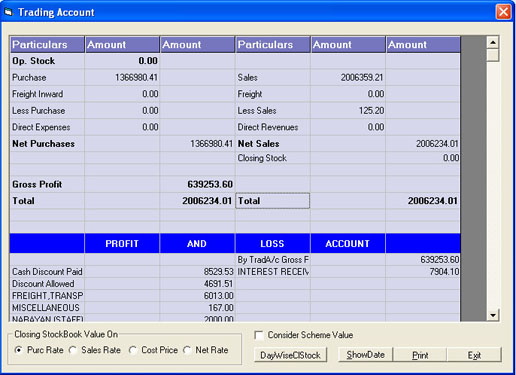The width and height of the screenshot is (516, 375).
Task: Click the Gross Profit label
Action: pos(37,184)
